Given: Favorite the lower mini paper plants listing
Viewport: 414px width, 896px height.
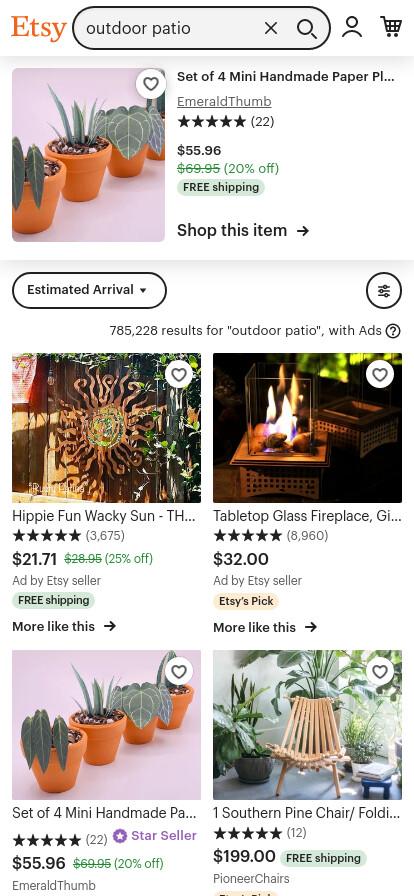Looking at the screenshot, I should click(x=179, y=671).
